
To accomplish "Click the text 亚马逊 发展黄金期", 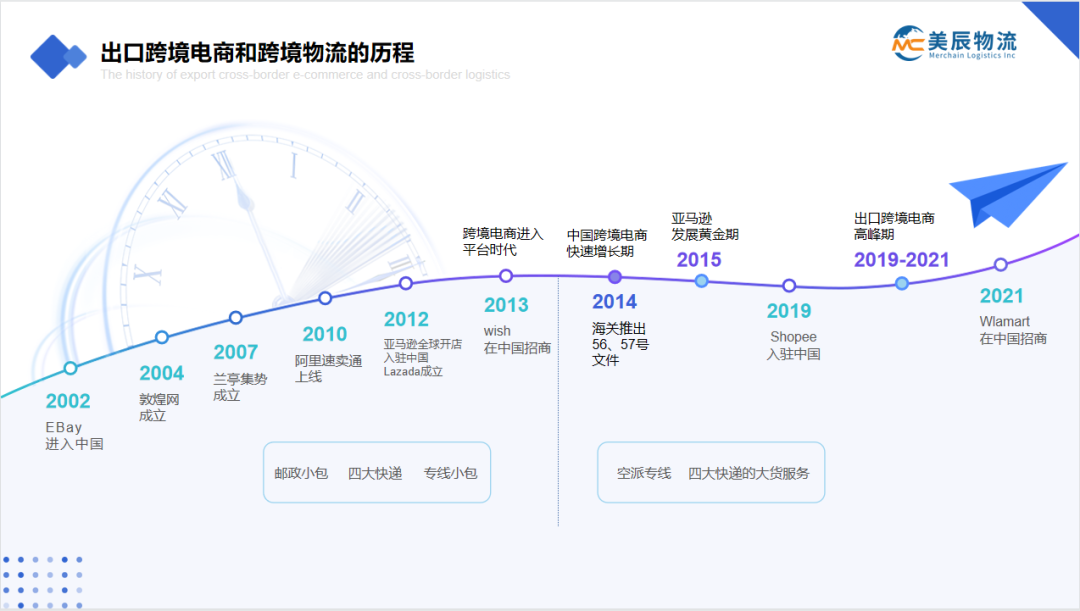I will tap(705, 227).
